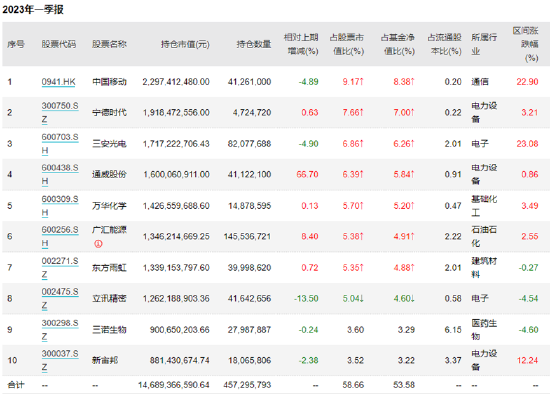Open the 600703.SH stock code link
550x394 pixels.
point(60,143)
